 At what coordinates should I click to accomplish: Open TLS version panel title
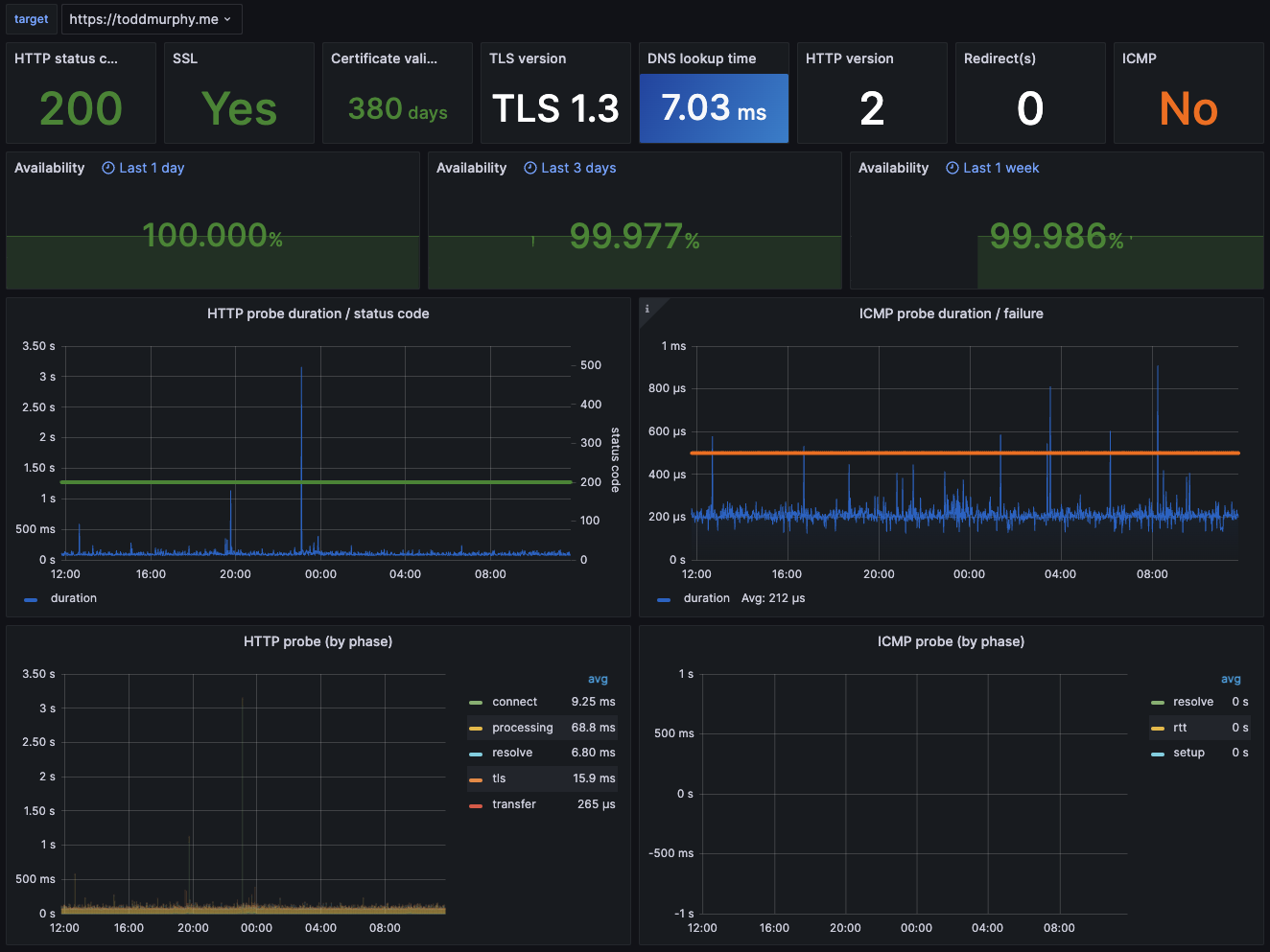tap(528, 58)
